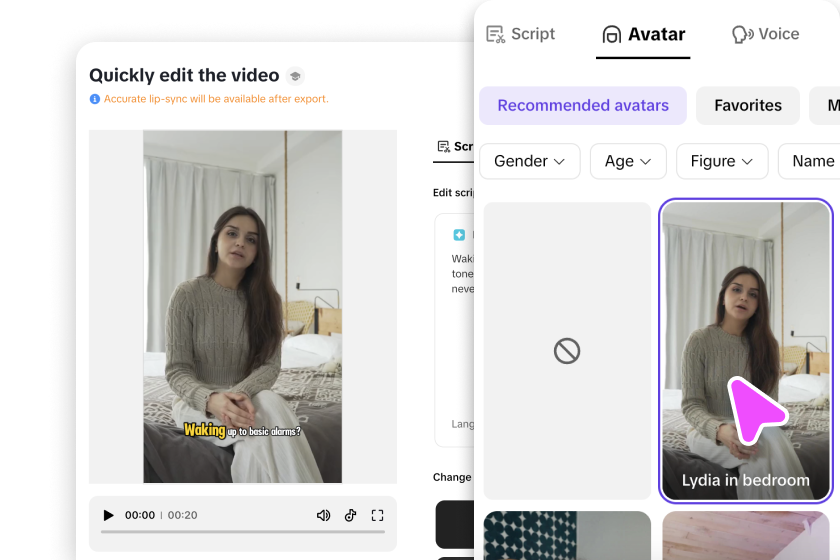Enter fullscreen video preview
Image resolution: width=840 pixels, height=560 pixels.
(378, 515)
